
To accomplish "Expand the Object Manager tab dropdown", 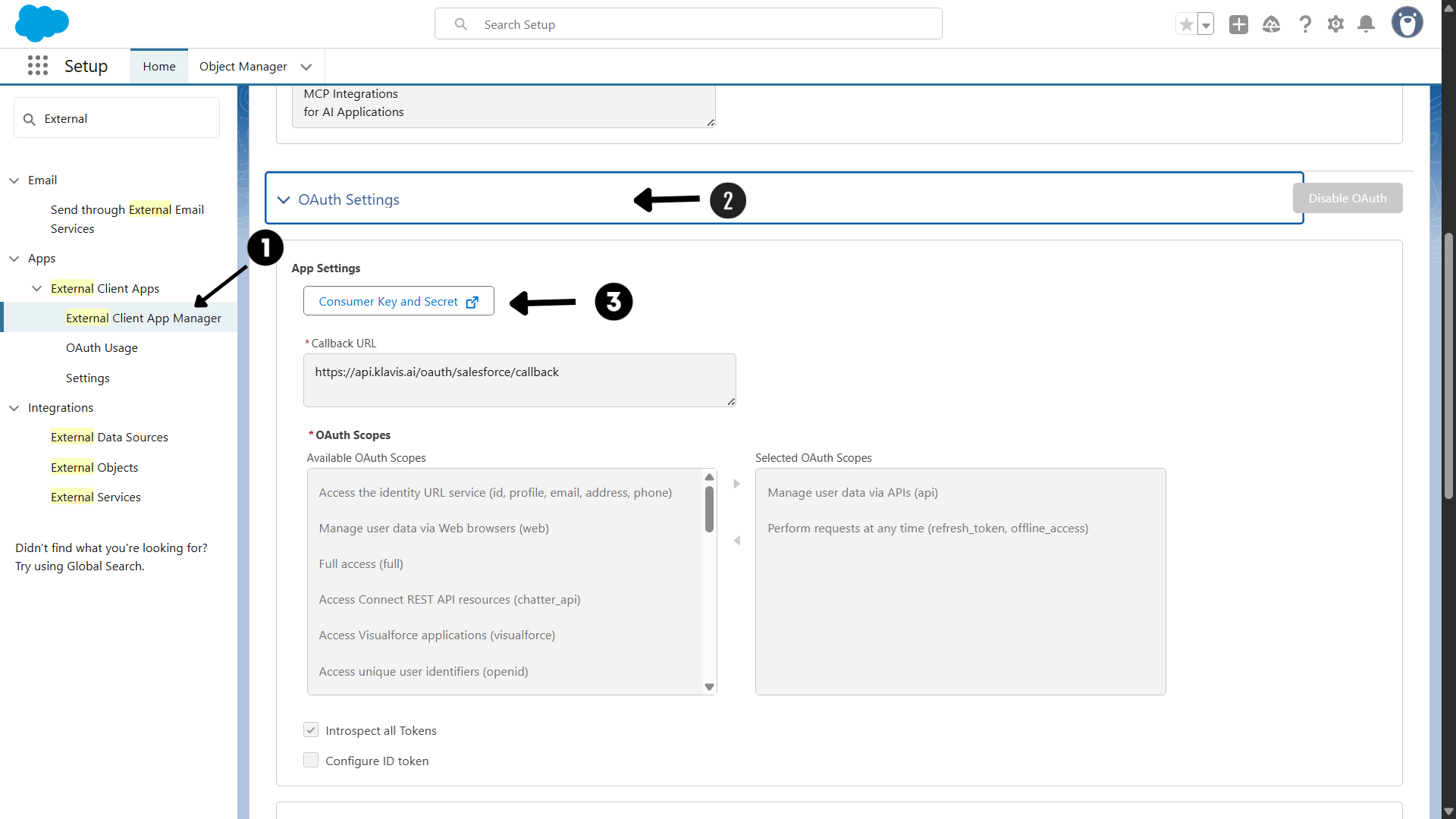I will click(x=306, y=67).
